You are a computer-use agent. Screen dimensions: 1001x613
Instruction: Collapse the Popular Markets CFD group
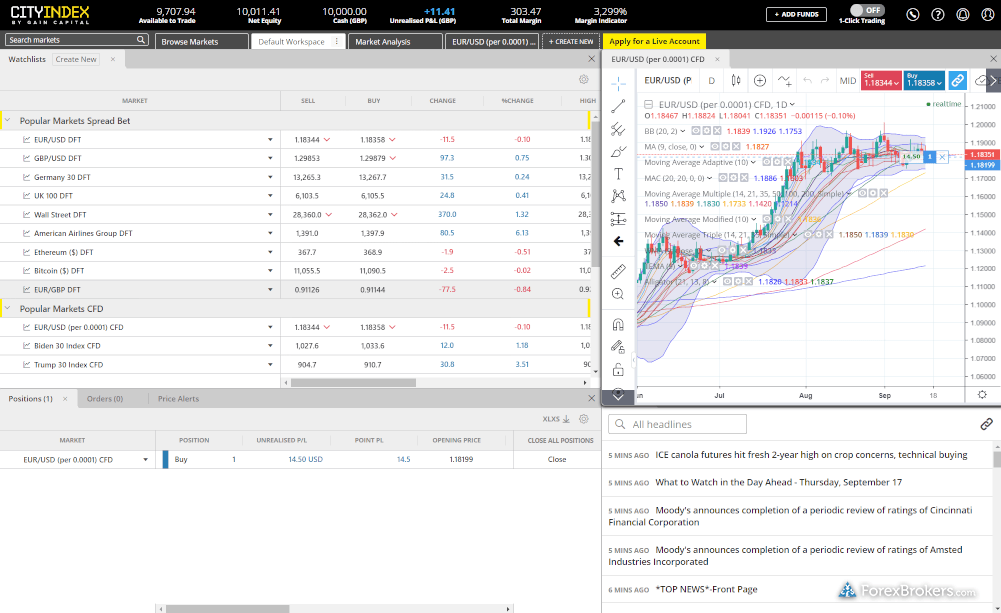coord(8,308)
